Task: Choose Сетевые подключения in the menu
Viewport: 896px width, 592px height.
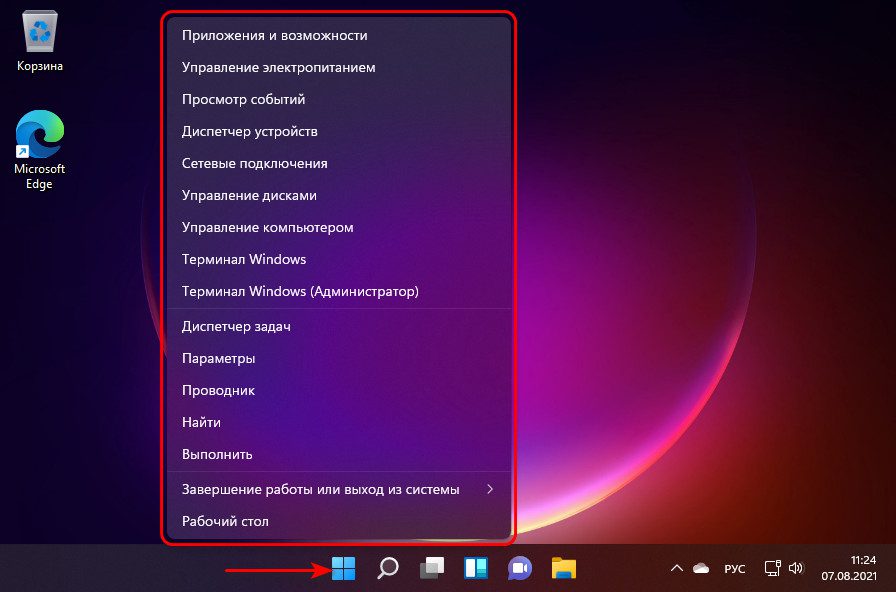Action: point(339,163)
